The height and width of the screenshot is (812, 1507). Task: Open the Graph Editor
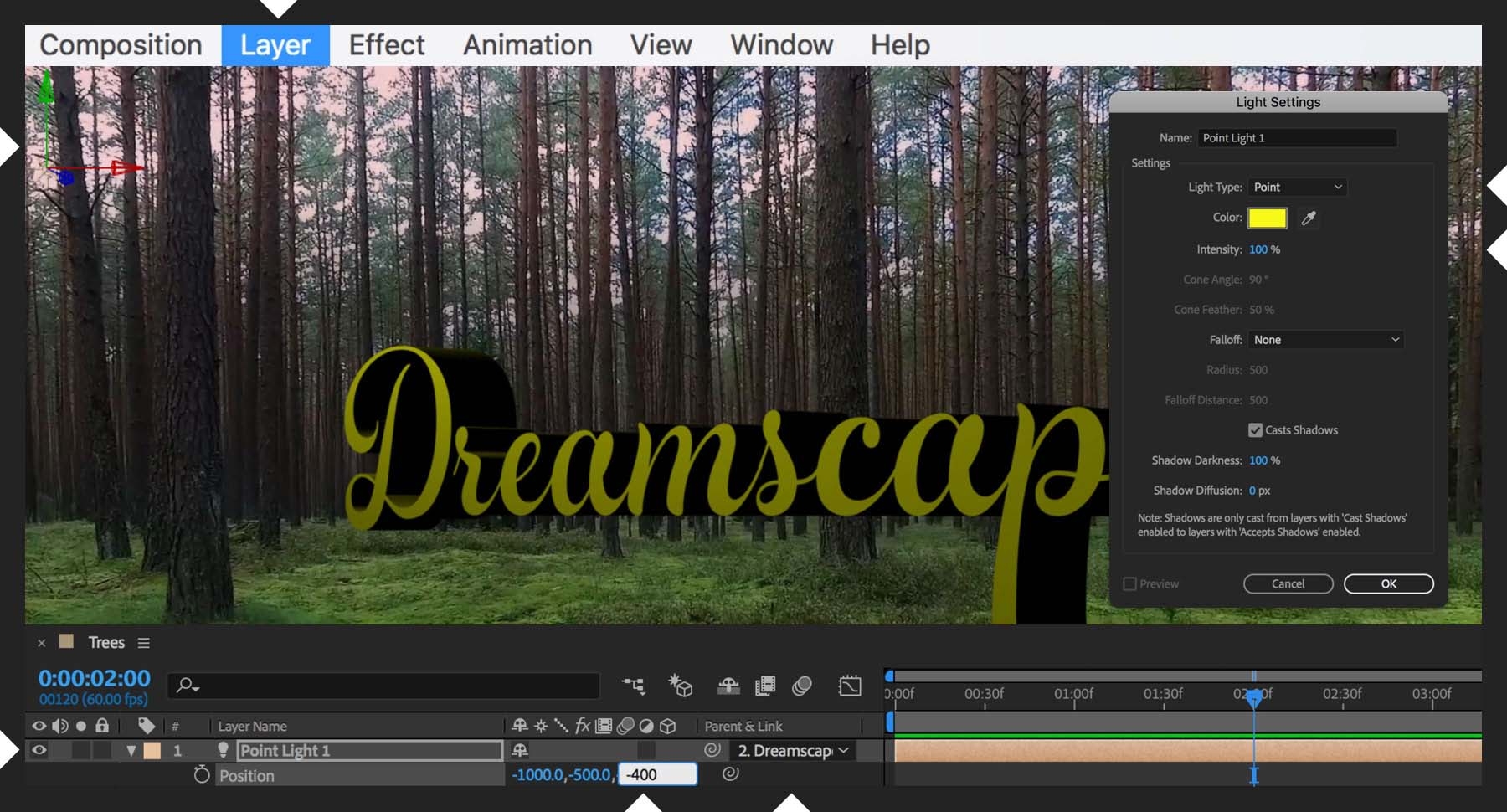(850, 686)
